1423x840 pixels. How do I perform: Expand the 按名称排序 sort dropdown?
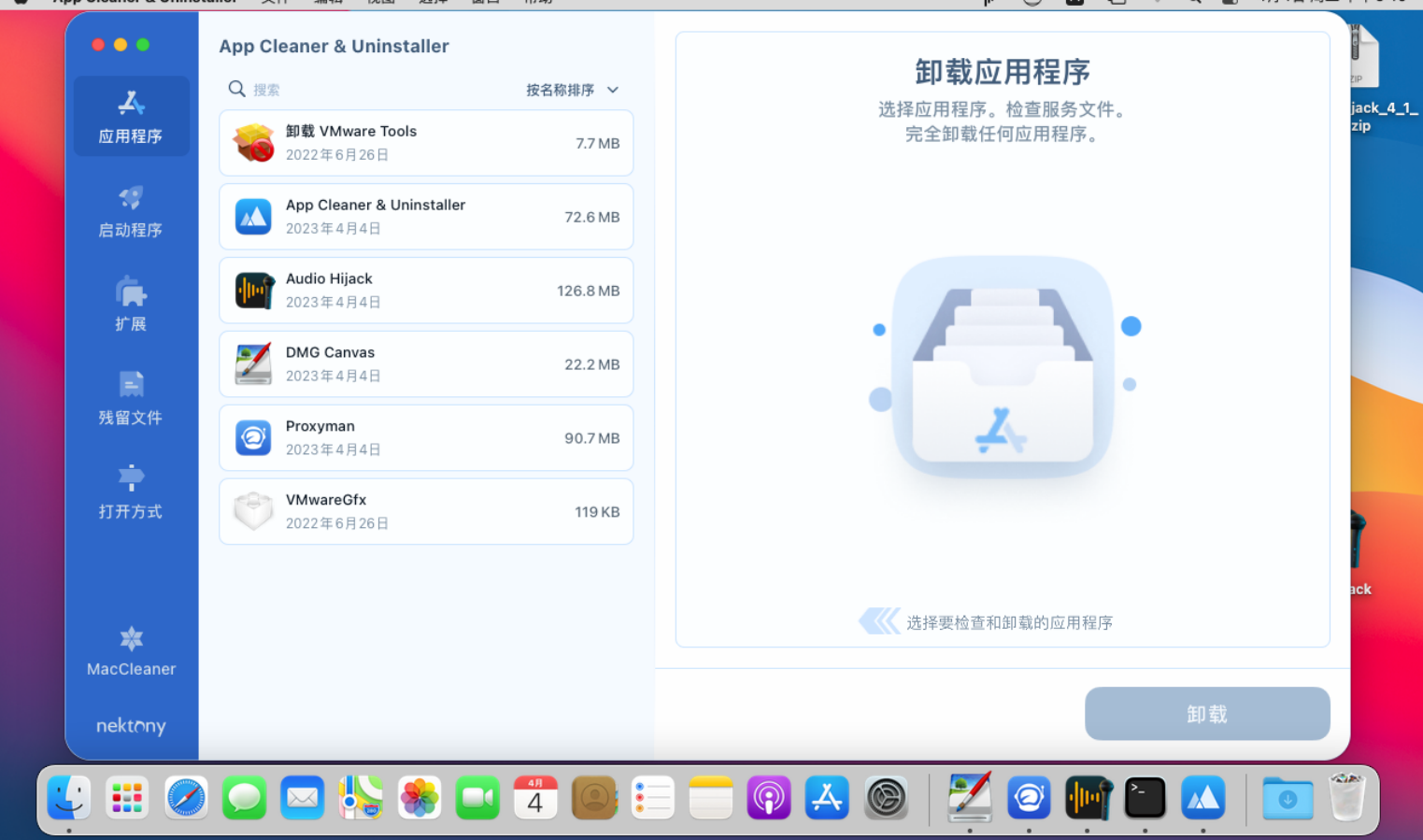pyautogui.click(x=572, y=90)
